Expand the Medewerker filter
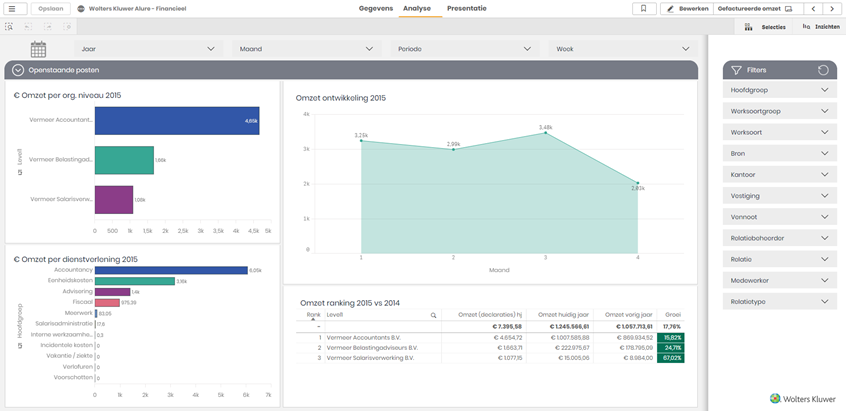The height and width of the screenshot is (411, 846). pos(780,280)
